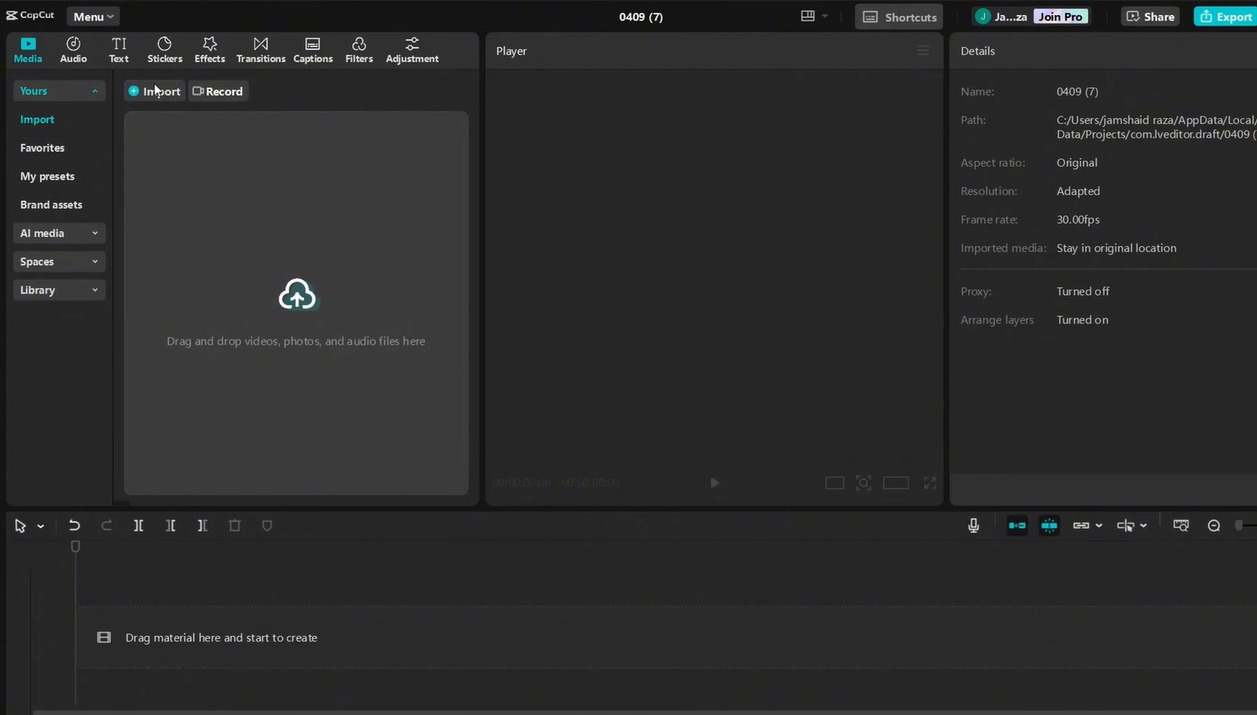Open the Stickers tab
The width and height of the screenshot is (1257, 715).
[x=165, y=50]
